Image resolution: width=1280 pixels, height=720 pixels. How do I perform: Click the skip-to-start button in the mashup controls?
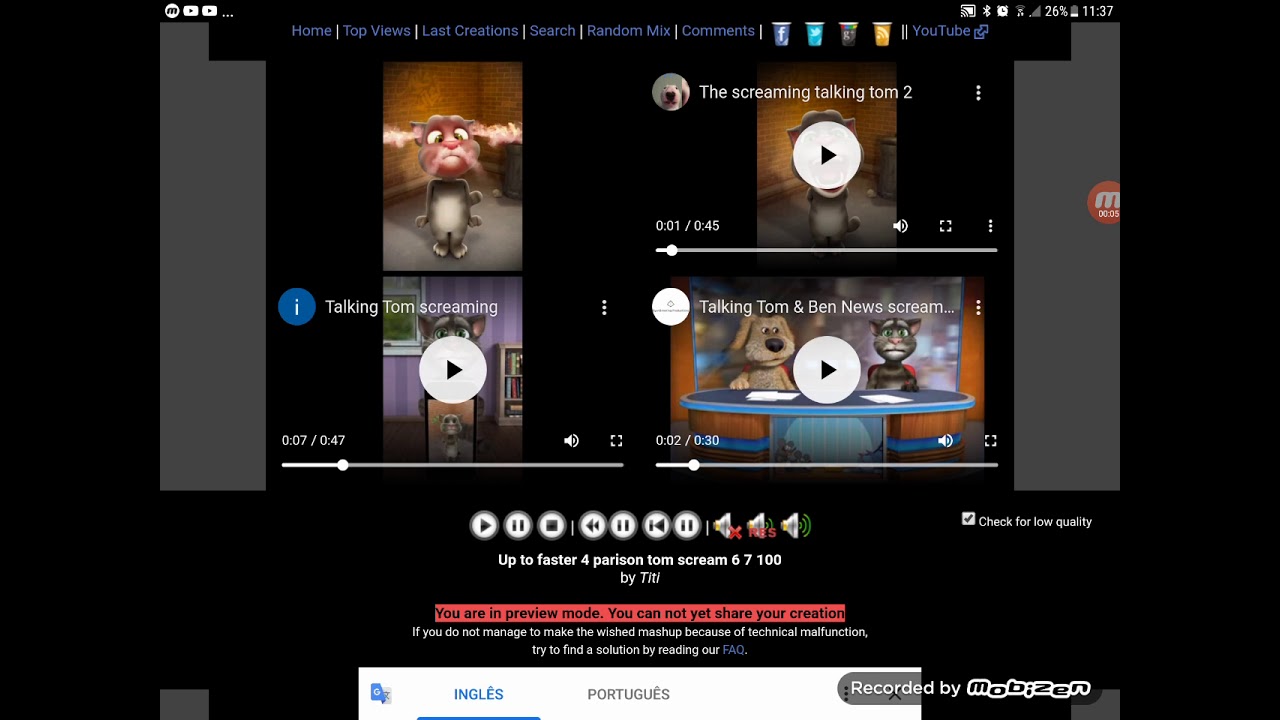656,525
